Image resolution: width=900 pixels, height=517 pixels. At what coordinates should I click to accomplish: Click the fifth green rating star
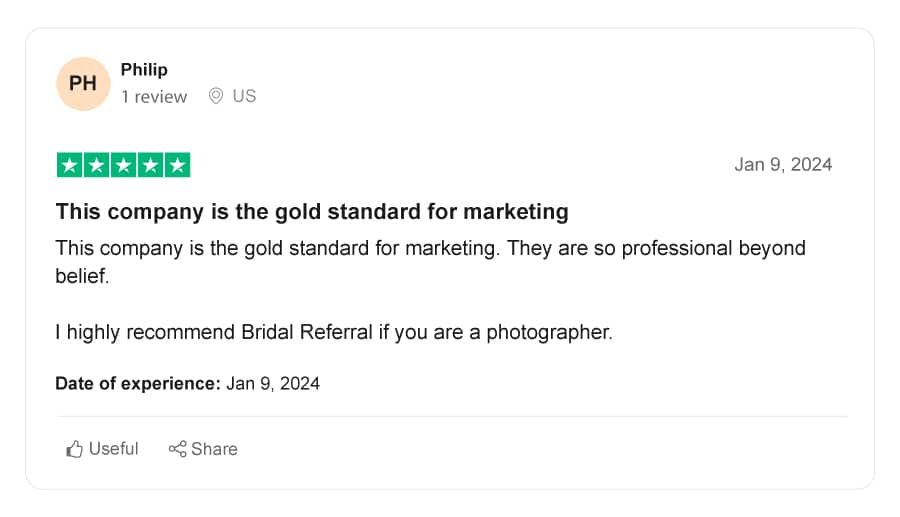coord(177,165)
